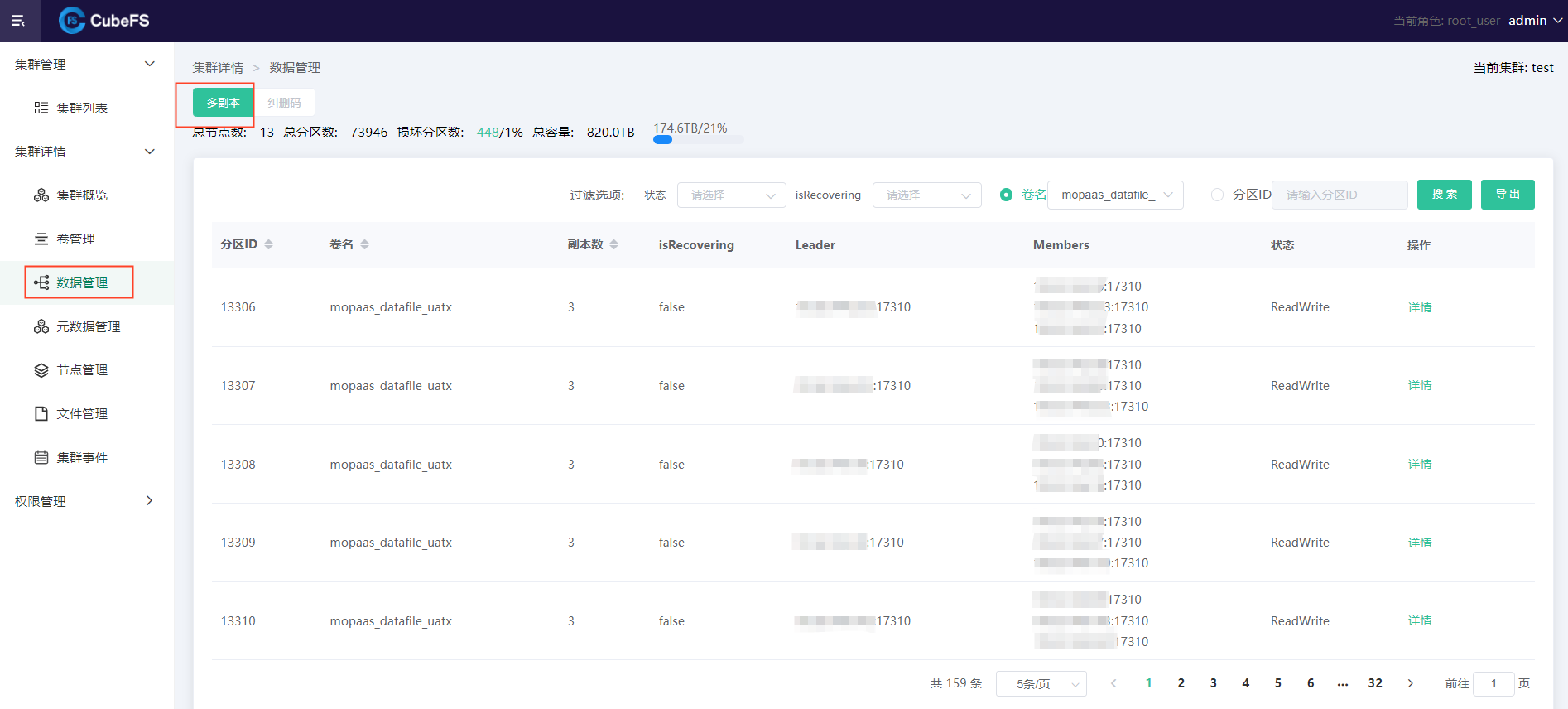Click the 节点管理 layers icon

point(41,370)
